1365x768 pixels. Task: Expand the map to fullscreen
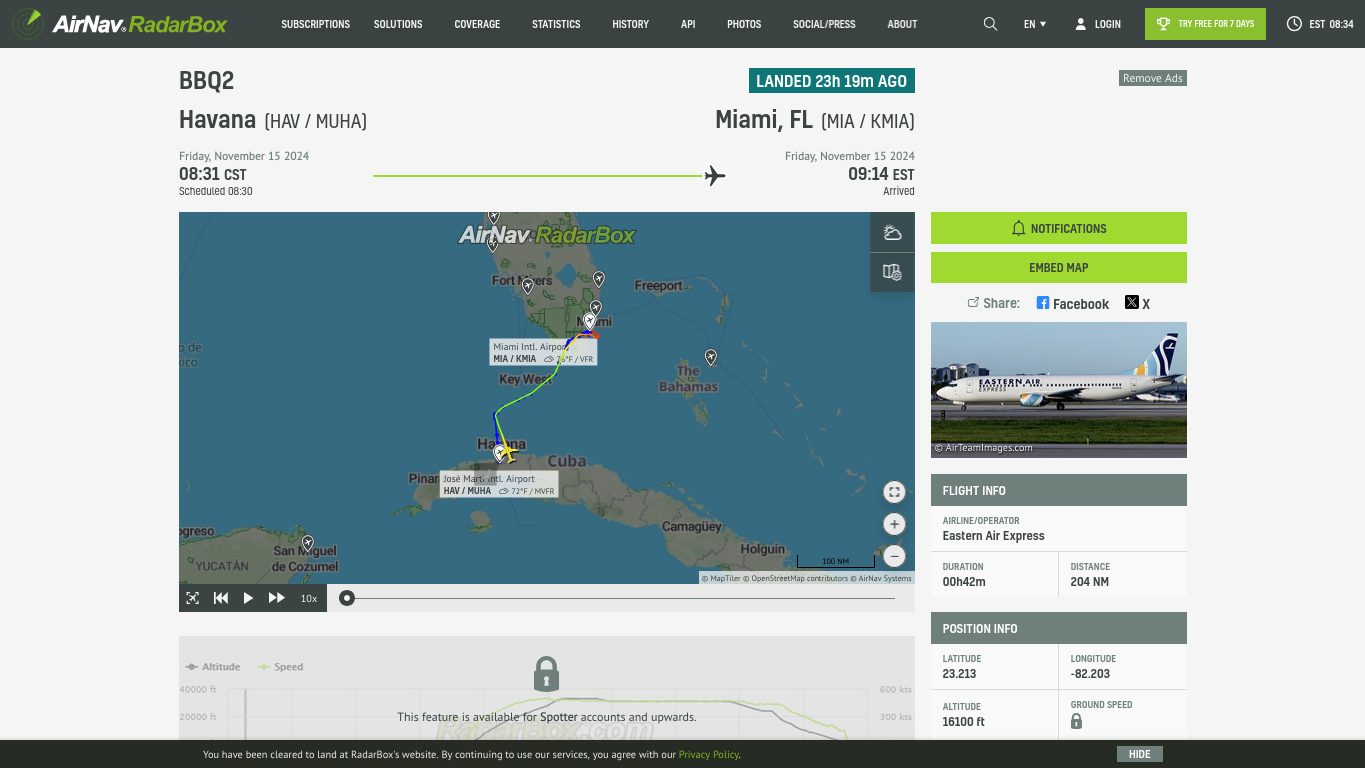[x=894, y=492]
